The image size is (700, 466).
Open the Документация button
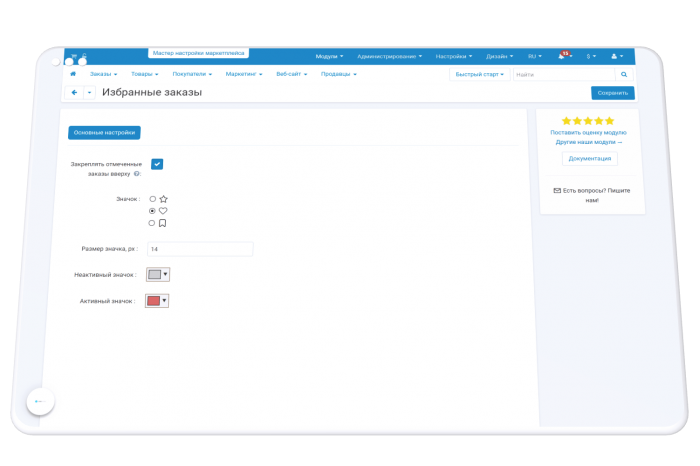tap(590, 158)
